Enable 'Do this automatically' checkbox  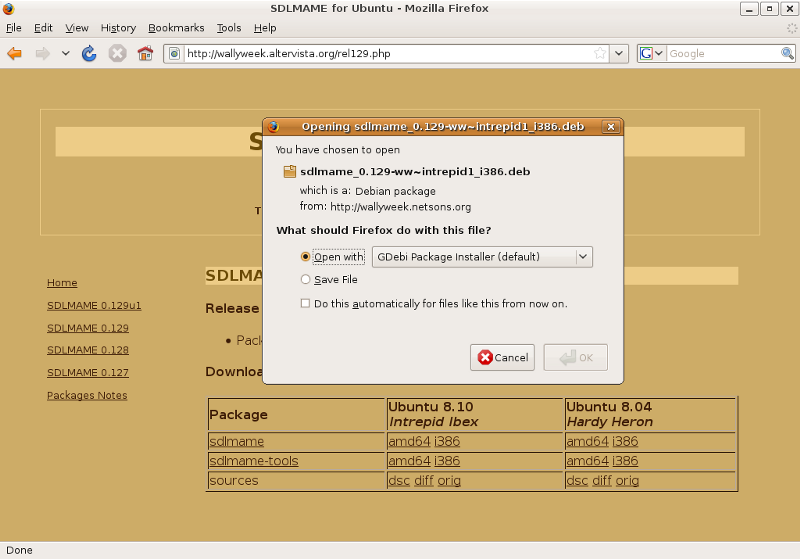coord(306,303)
